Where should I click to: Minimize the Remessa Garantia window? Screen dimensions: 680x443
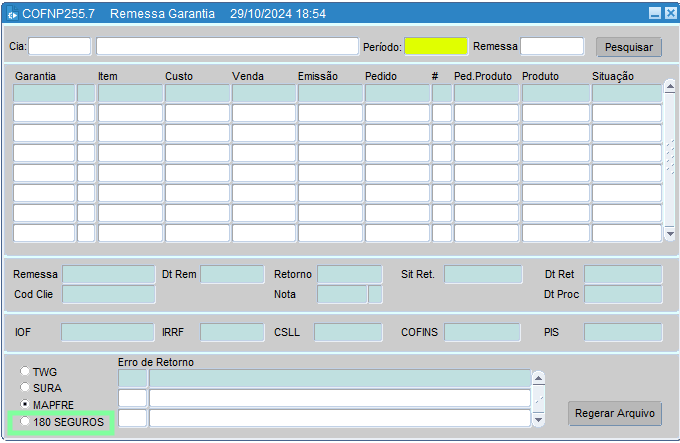tap(655, 14)
